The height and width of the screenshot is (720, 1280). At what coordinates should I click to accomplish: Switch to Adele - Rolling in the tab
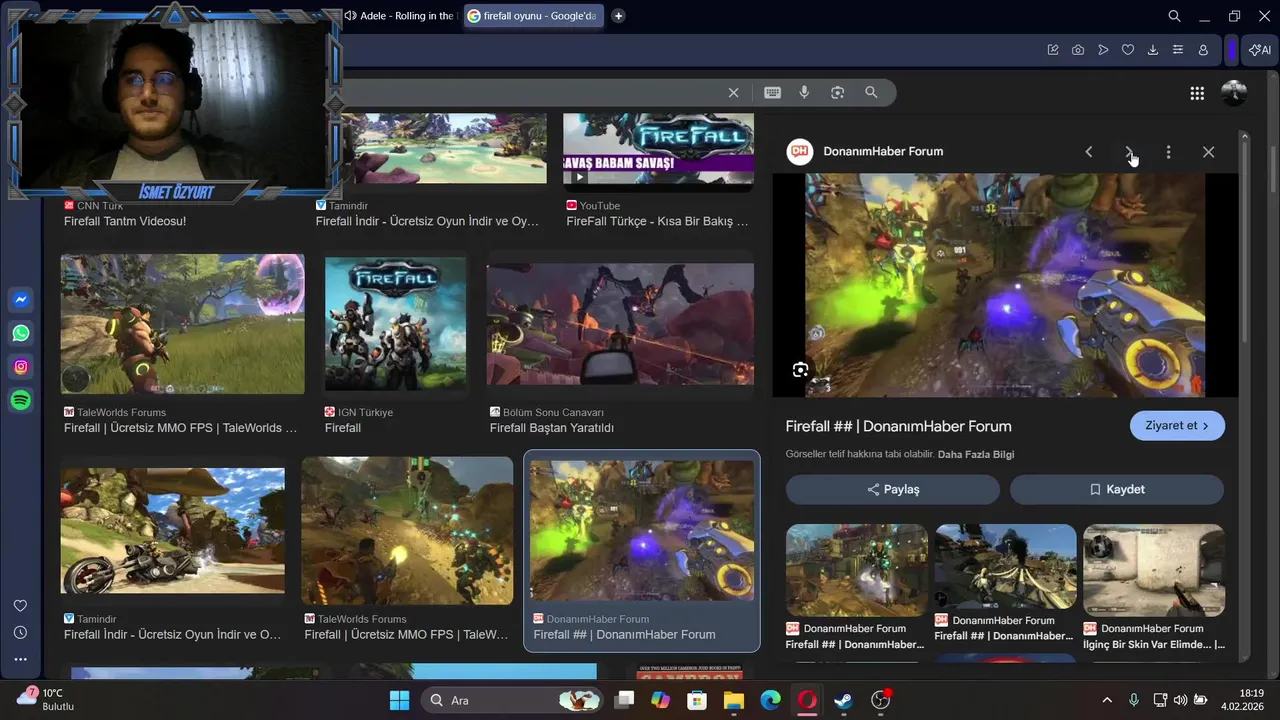coord(399,16)
